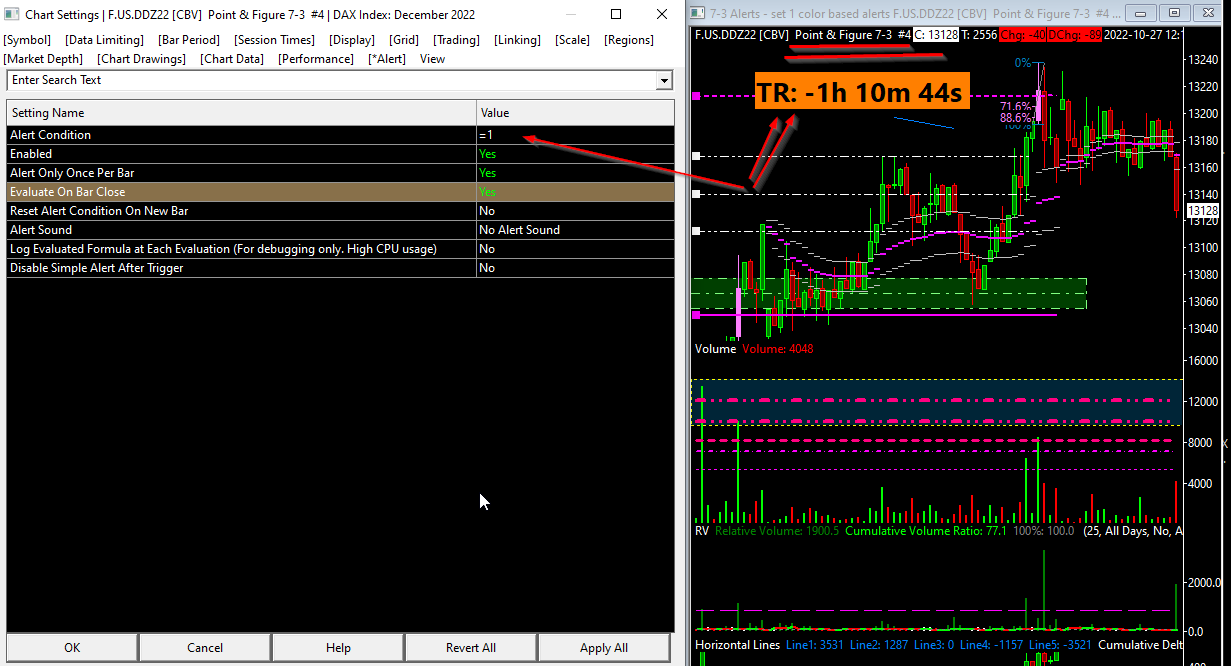Viewport: 1231px width, 666px height.
Task: Change the Enabled value Yes
Action: 575,154
